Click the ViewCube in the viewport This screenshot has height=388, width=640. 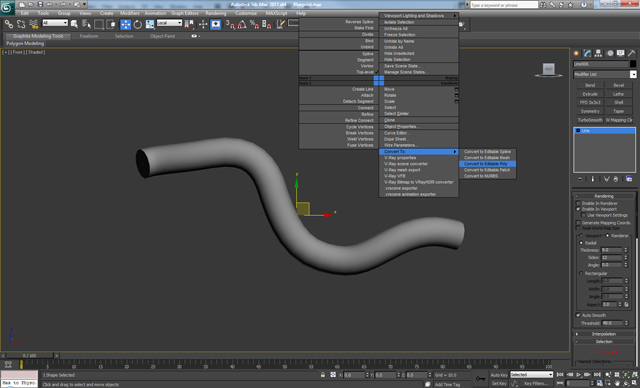pyautogui.click(x=549, y=70)
